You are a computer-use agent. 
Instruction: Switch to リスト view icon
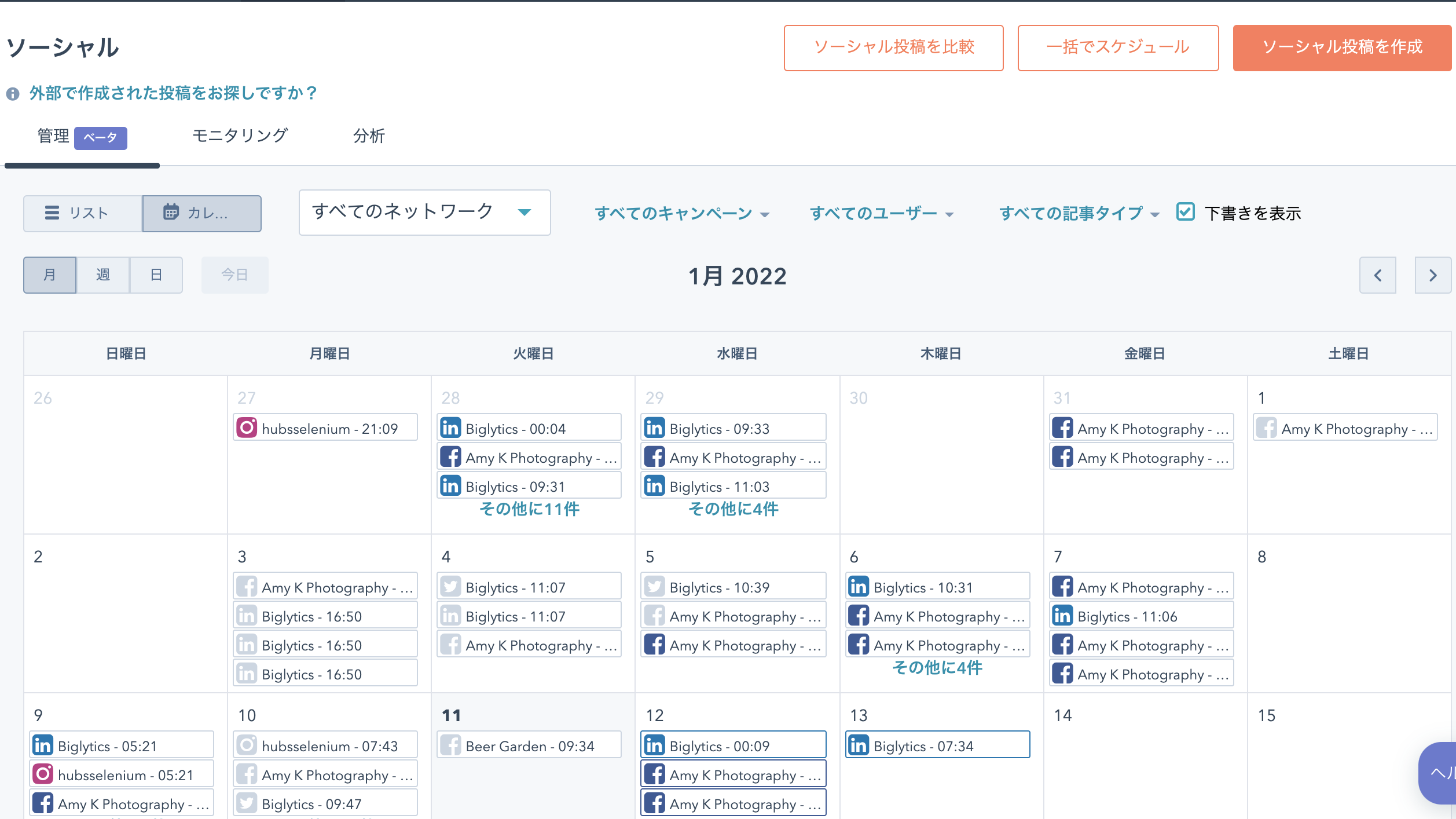(82, 213)
